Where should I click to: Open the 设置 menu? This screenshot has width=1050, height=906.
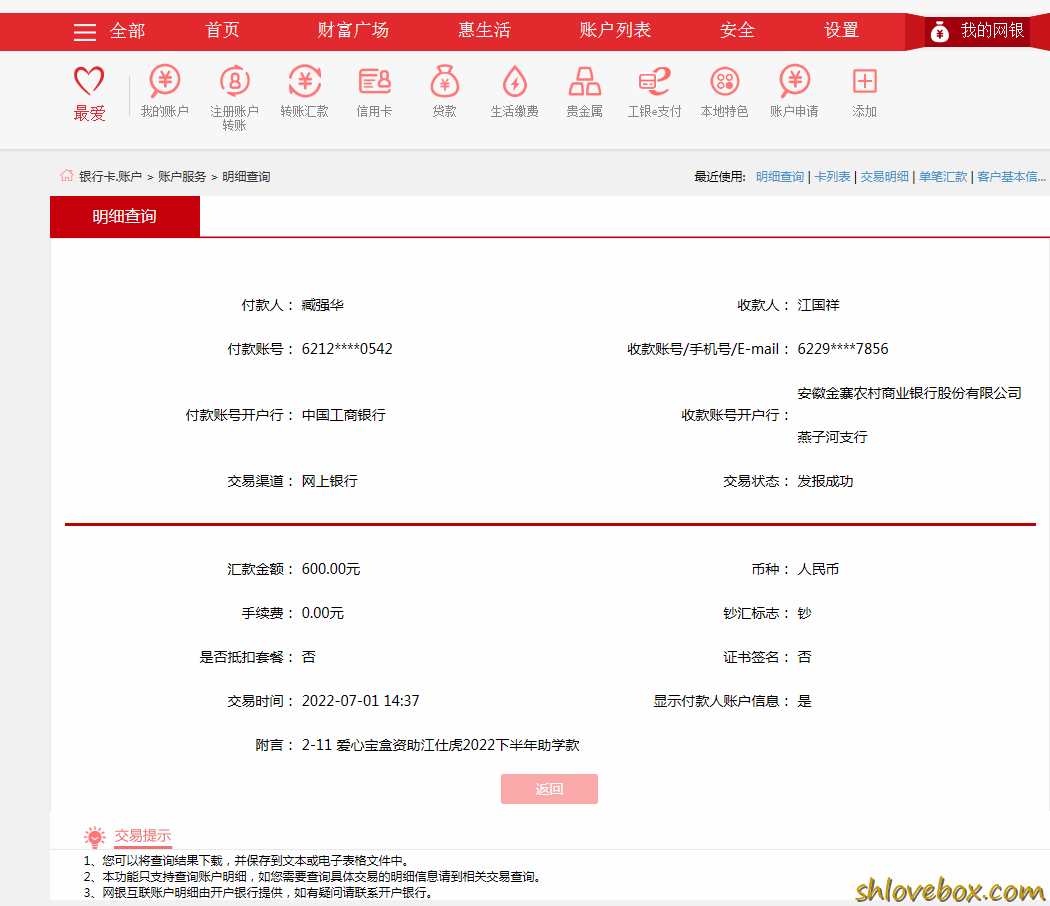[x=841, y=30]
